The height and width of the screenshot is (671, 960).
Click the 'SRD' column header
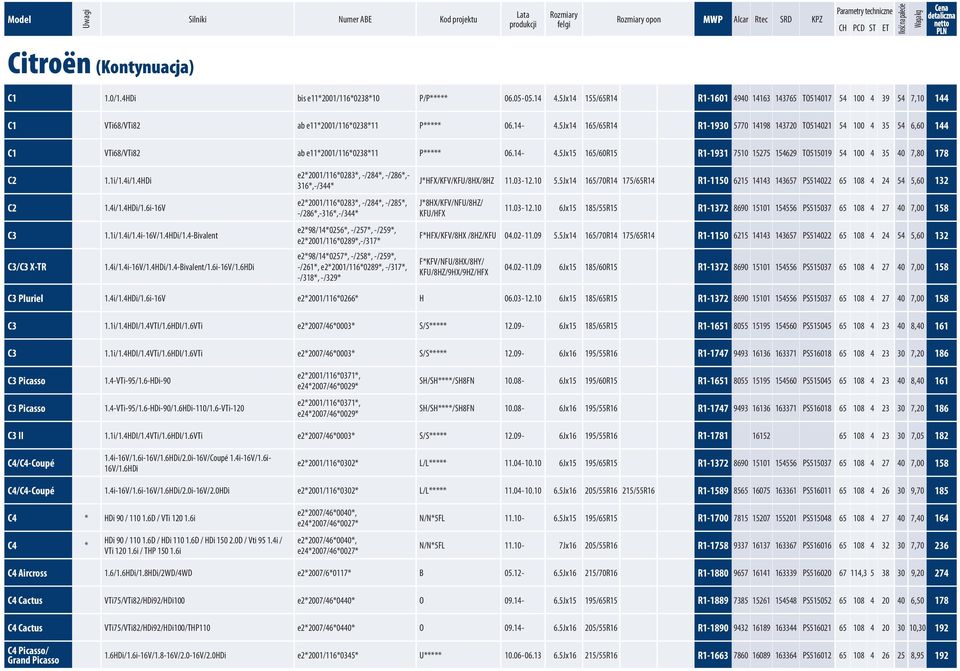(786, 19)
